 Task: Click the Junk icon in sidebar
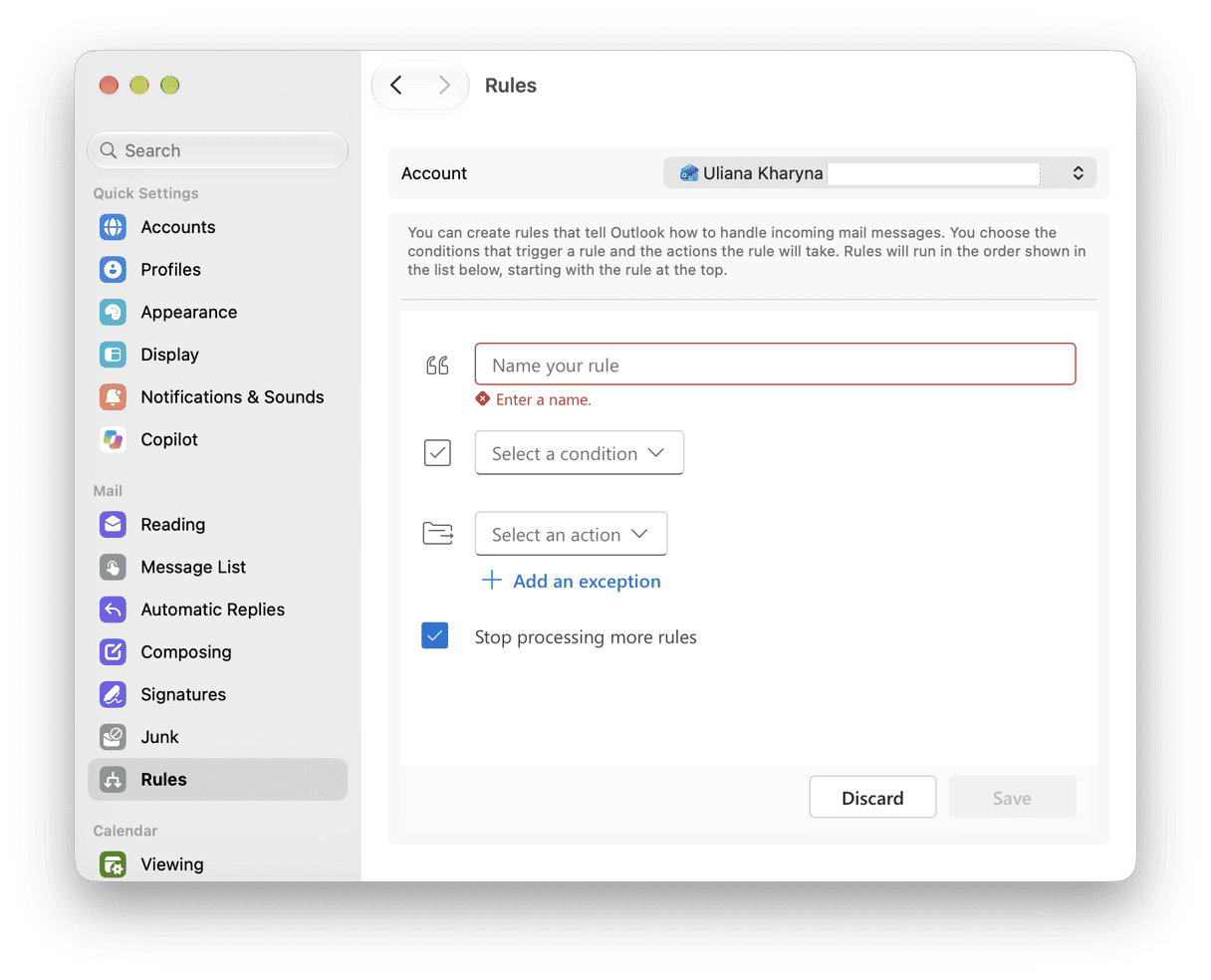pyautogui.click(x=113, y=737)
